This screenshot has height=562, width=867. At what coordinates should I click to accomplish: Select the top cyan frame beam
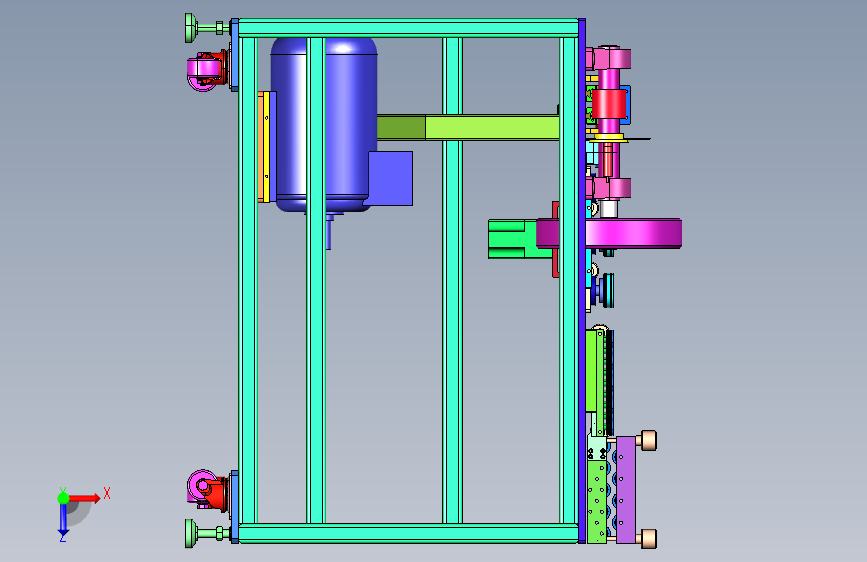click(x=408, y=28)
